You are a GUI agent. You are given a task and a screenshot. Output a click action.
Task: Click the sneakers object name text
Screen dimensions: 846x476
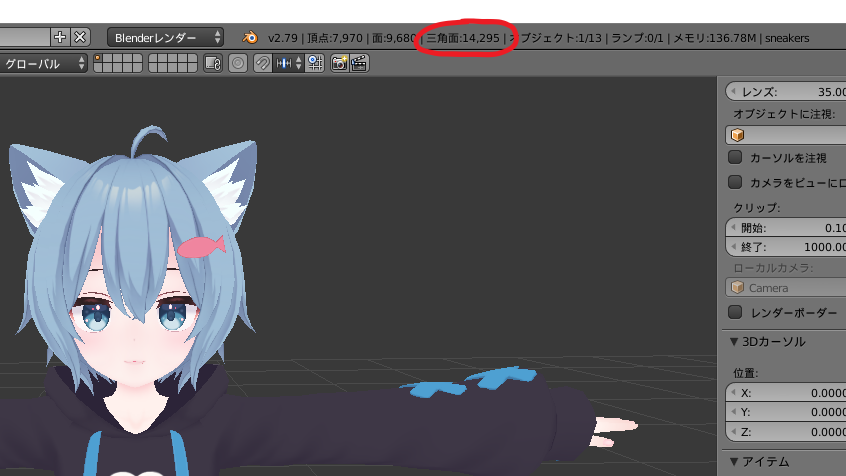coord(787,38)
